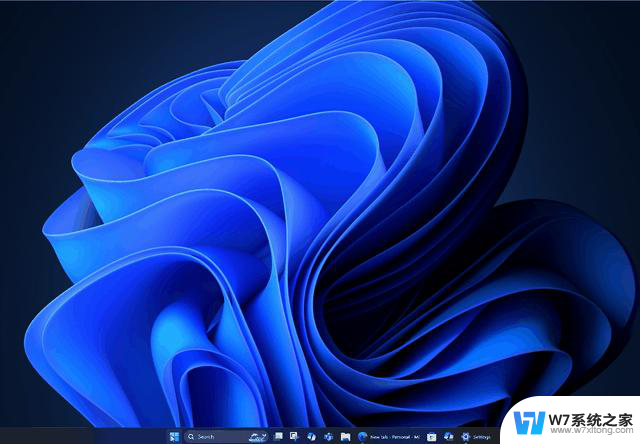Image resolution: width=640 pixels, height=444 pixels.
Task: Click the taskbar Search box
Action: pos(226,437)
